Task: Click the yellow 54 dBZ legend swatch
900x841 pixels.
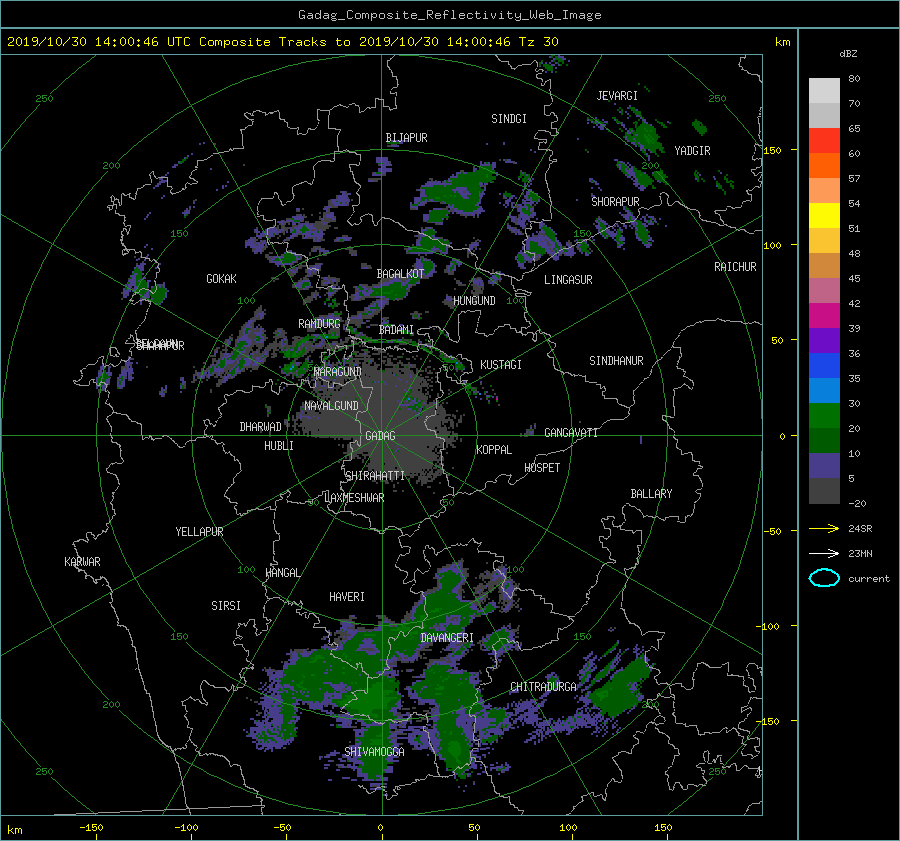Action: [x=824, y=215]
